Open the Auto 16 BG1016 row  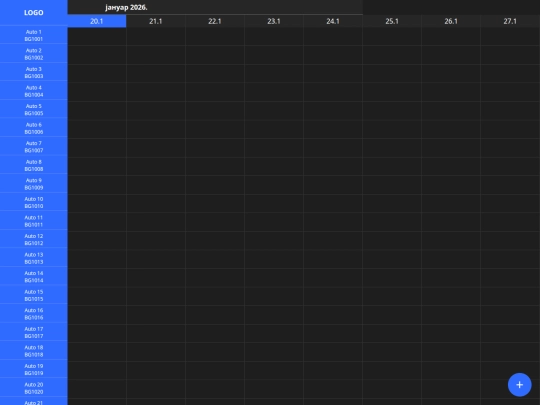click(x=34, y=314)
